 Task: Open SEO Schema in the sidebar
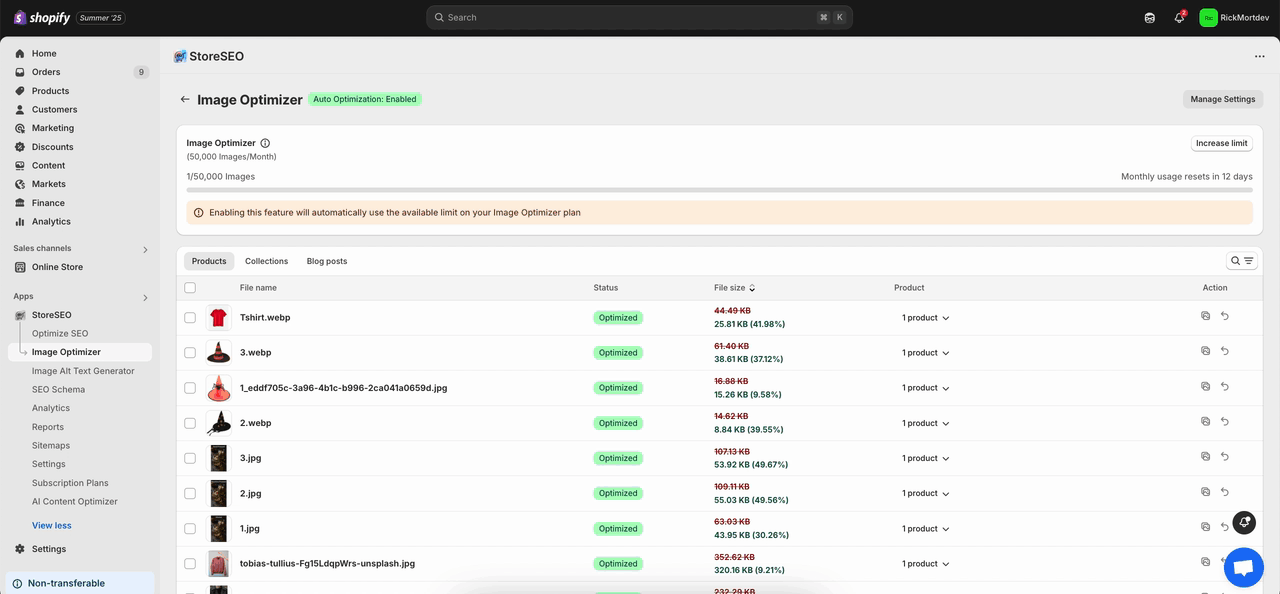coord(58,389)
